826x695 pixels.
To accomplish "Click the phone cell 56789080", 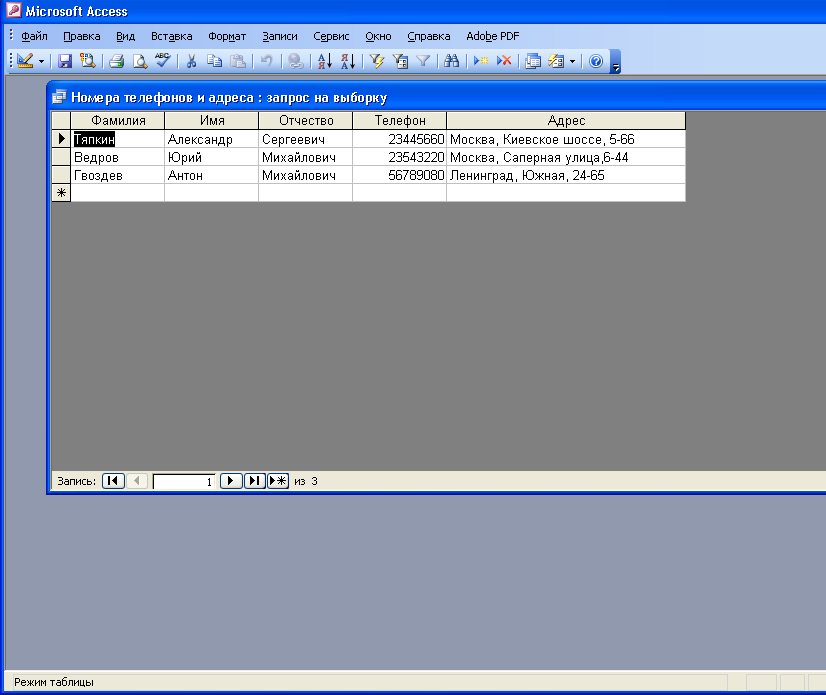I will [x=400, y=175].
